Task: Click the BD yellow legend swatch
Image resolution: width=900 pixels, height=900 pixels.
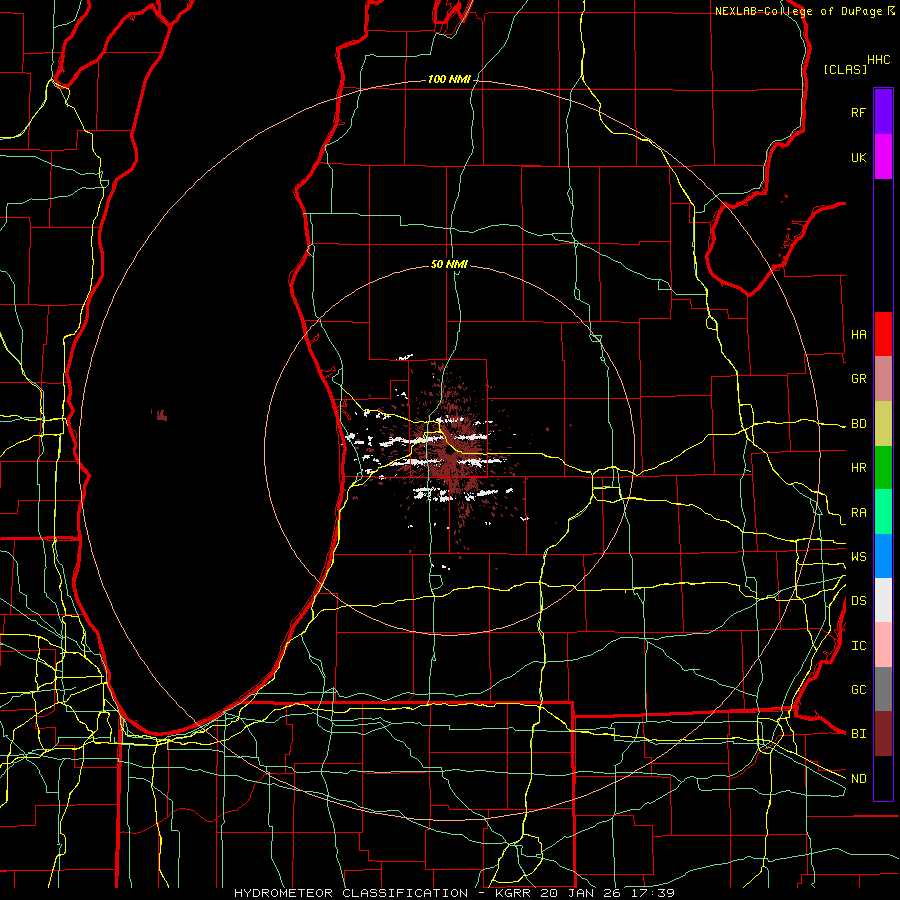Action: click(883, 423)
